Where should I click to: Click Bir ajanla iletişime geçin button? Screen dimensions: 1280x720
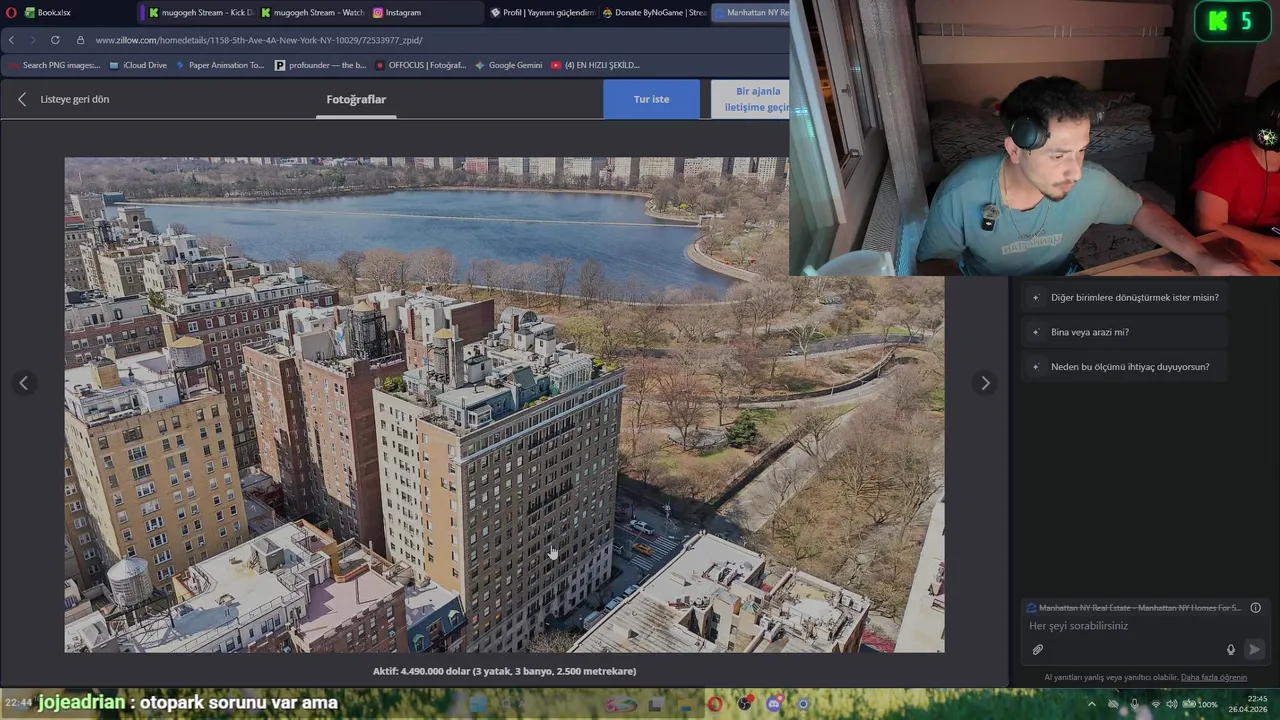750,99
